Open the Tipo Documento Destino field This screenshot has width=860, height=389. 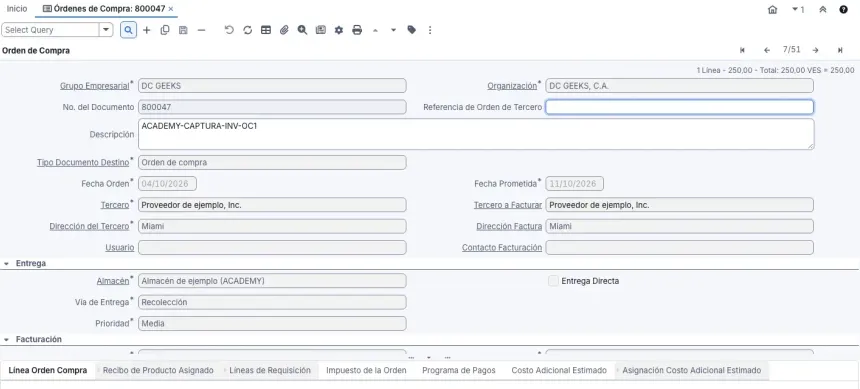click(x=272, y=162)
